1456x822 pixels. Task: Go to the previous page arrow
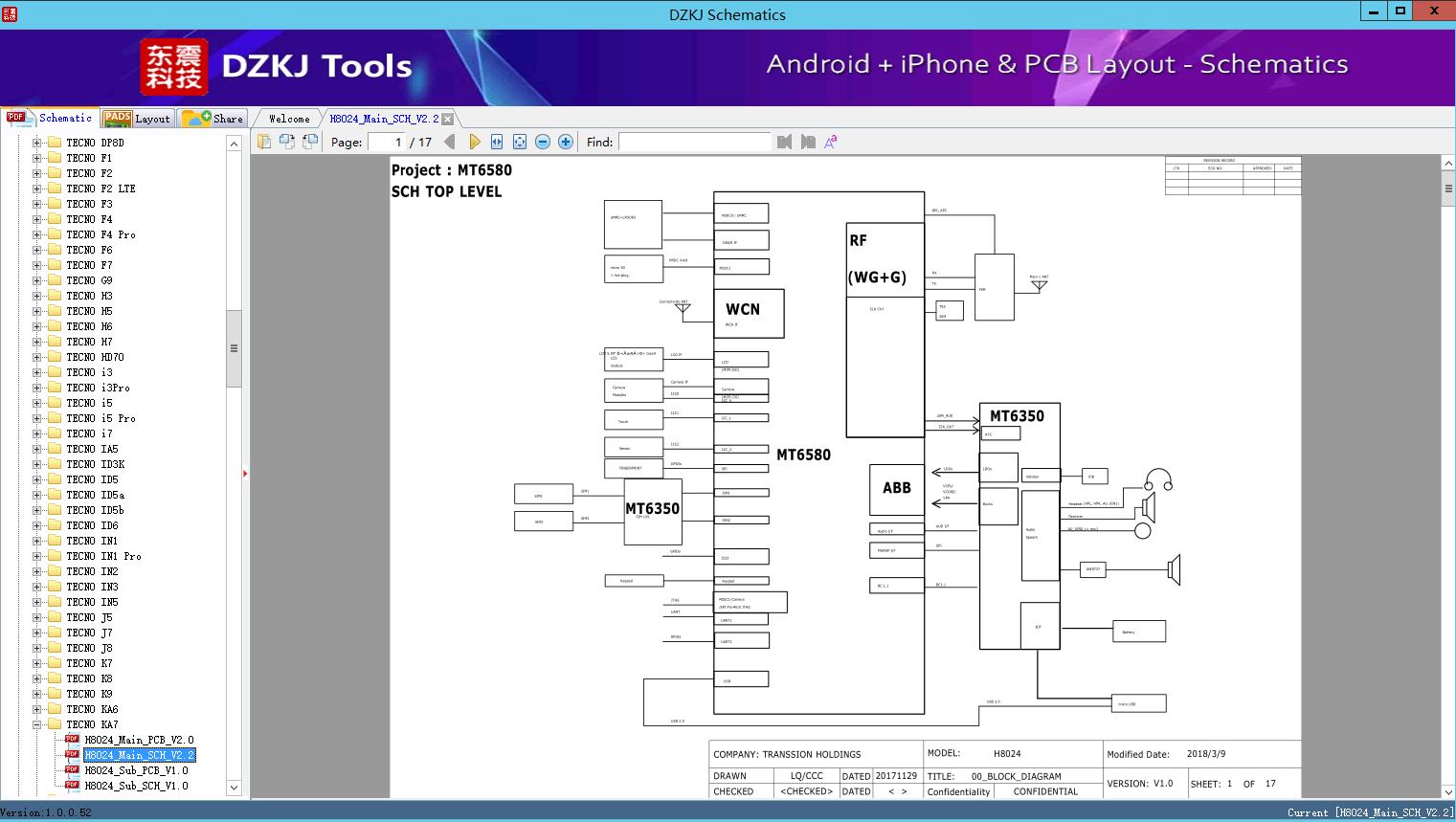(x=450, y=142)
